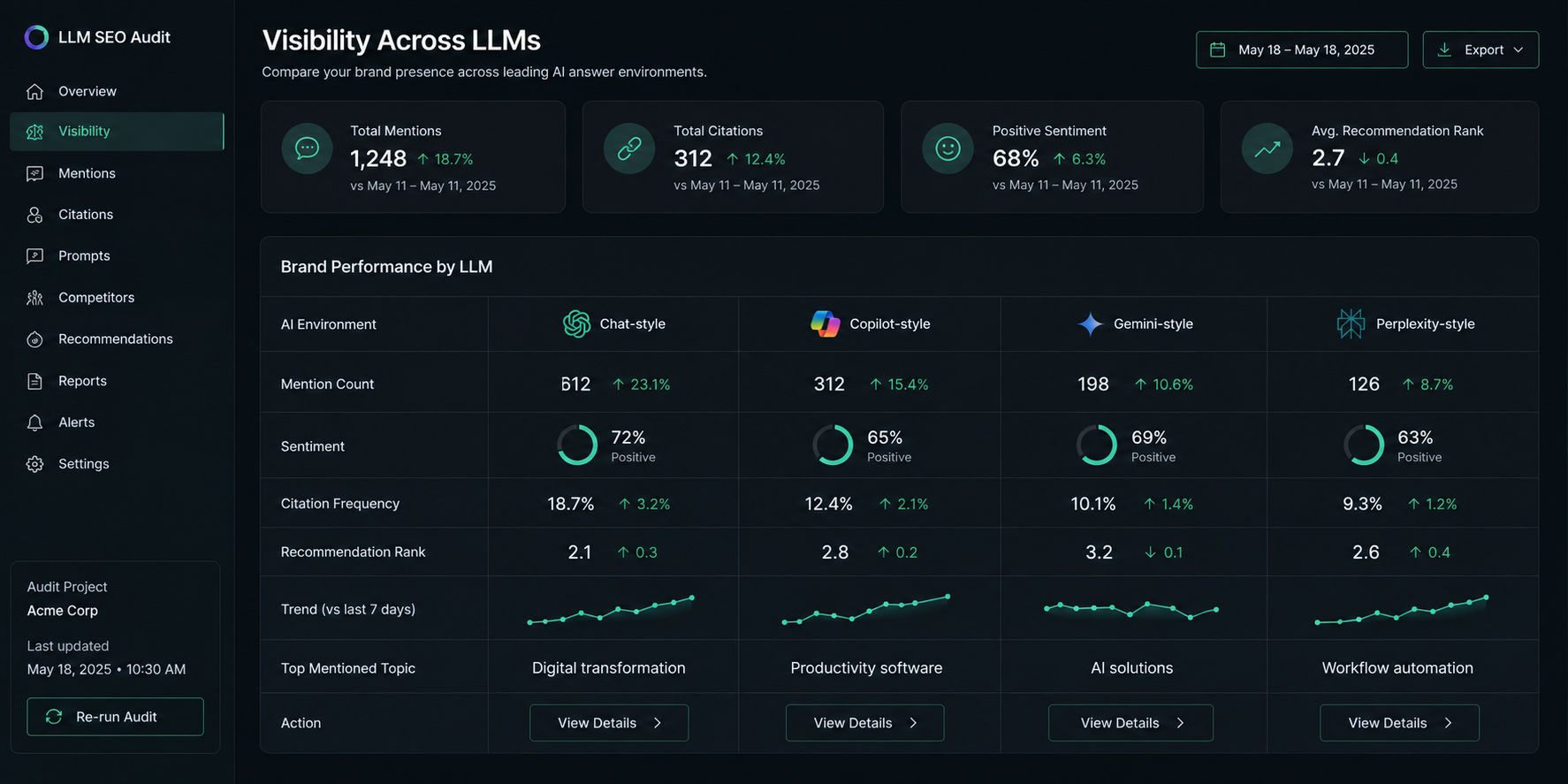Click View Details for Perplexity-style
The height and width of the screenshot is (784, 1568).
tap(1399, 723)
